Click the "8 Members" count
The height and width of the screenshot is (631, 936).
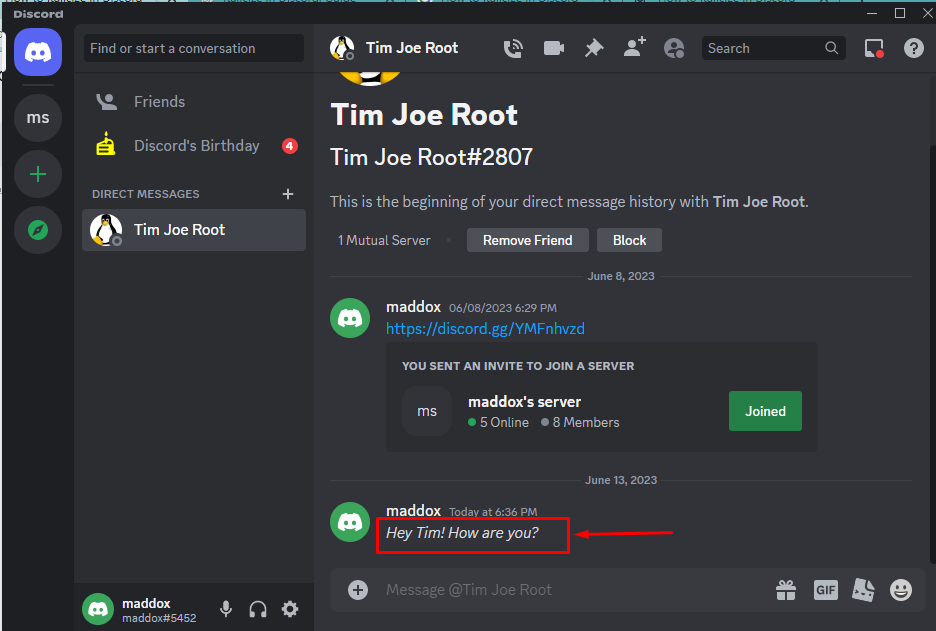586,423
